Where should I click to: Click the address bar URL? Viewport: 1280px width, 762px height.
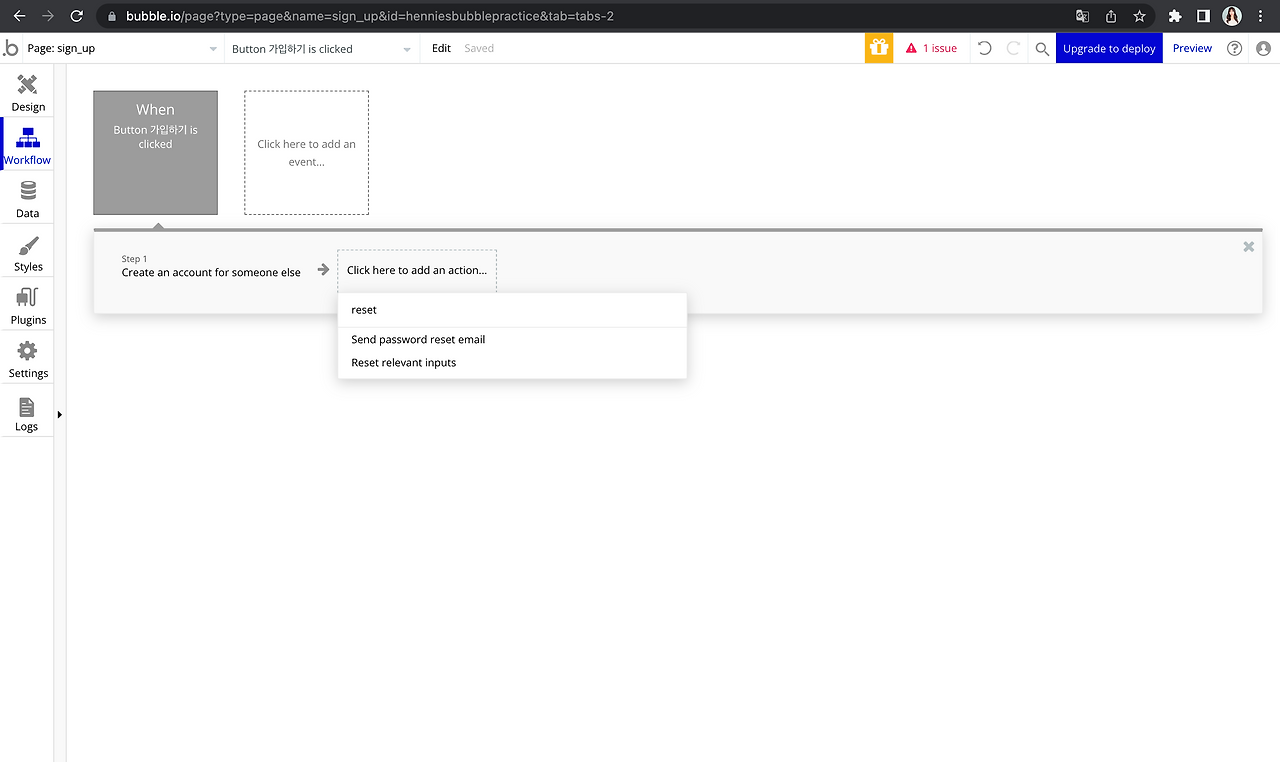coord(370,16)
